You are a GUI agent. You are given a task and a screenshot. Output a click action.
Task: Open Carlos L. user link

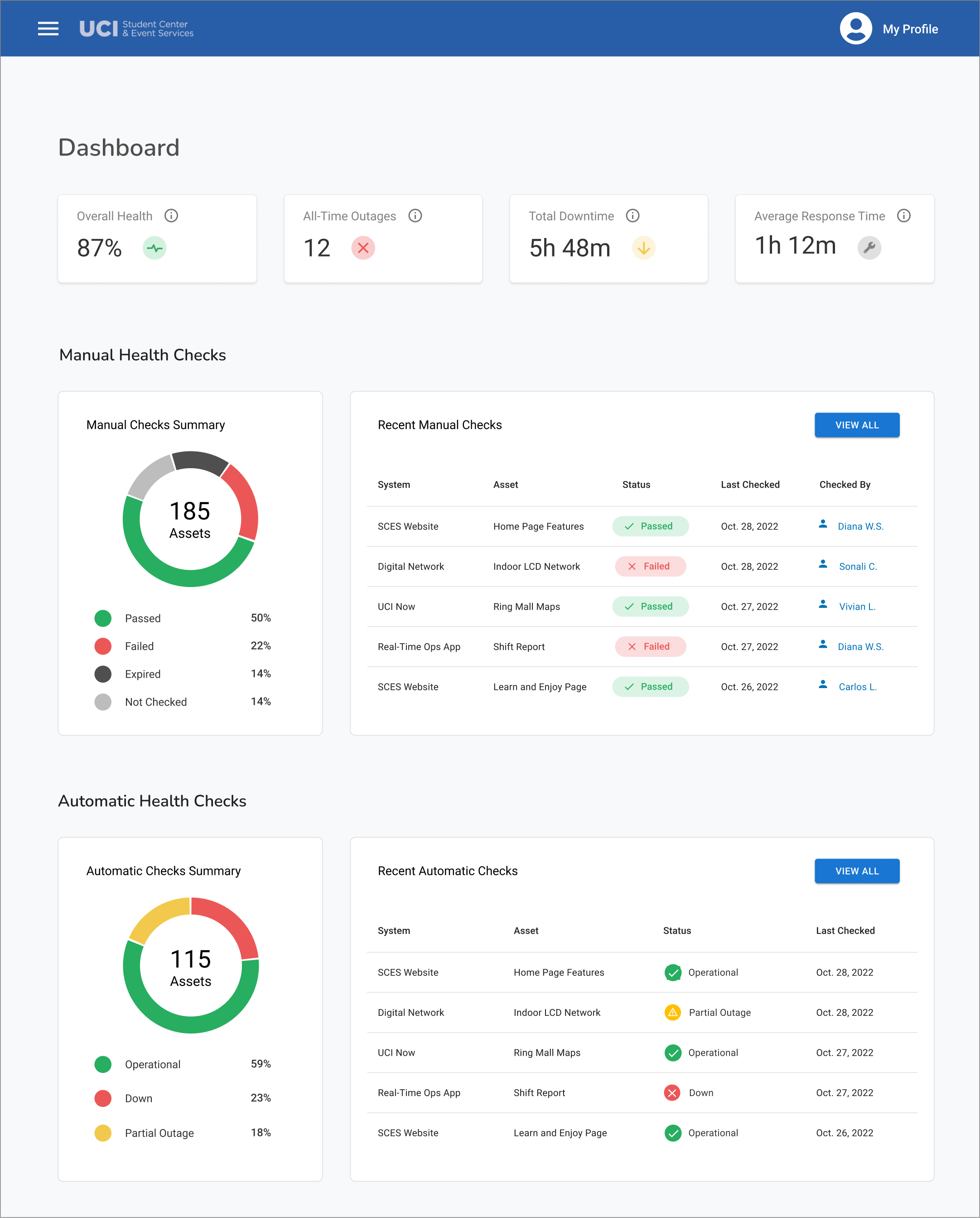coord(857,687)
